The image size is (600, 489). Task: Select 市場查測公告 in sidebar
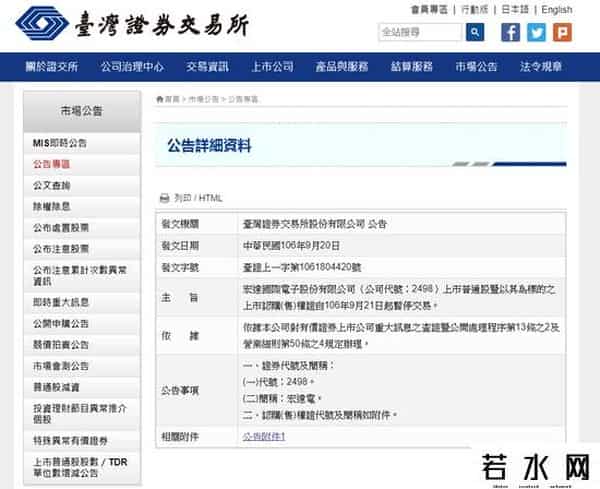(82, 366)
